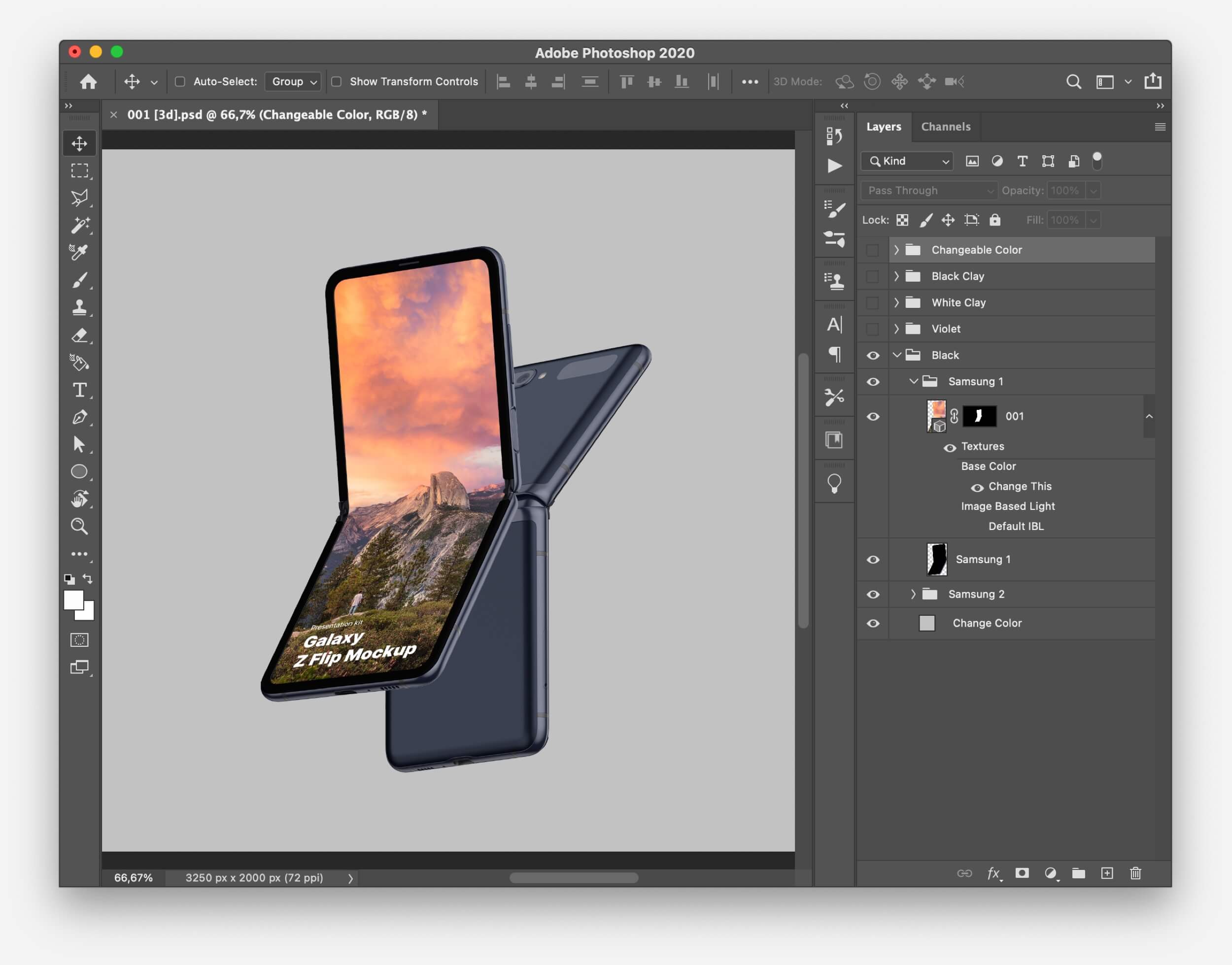Image resolution: width=1232 pixels, height=965 pixels.
Task: Show the White Clay group
Action: point(873,303)
